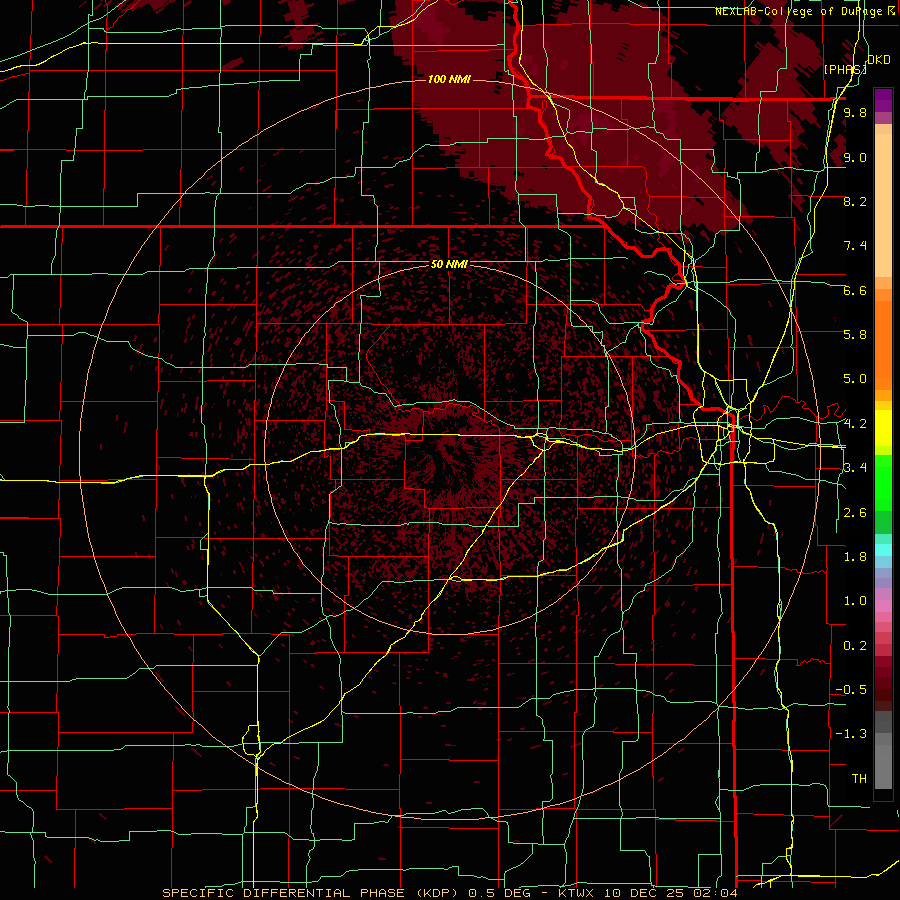Image resolution: width=900 pixels, height=900 pixels.
Task: Click the -1.3 value on color scale
Action: pyautogui.click(x=851, y=735)
